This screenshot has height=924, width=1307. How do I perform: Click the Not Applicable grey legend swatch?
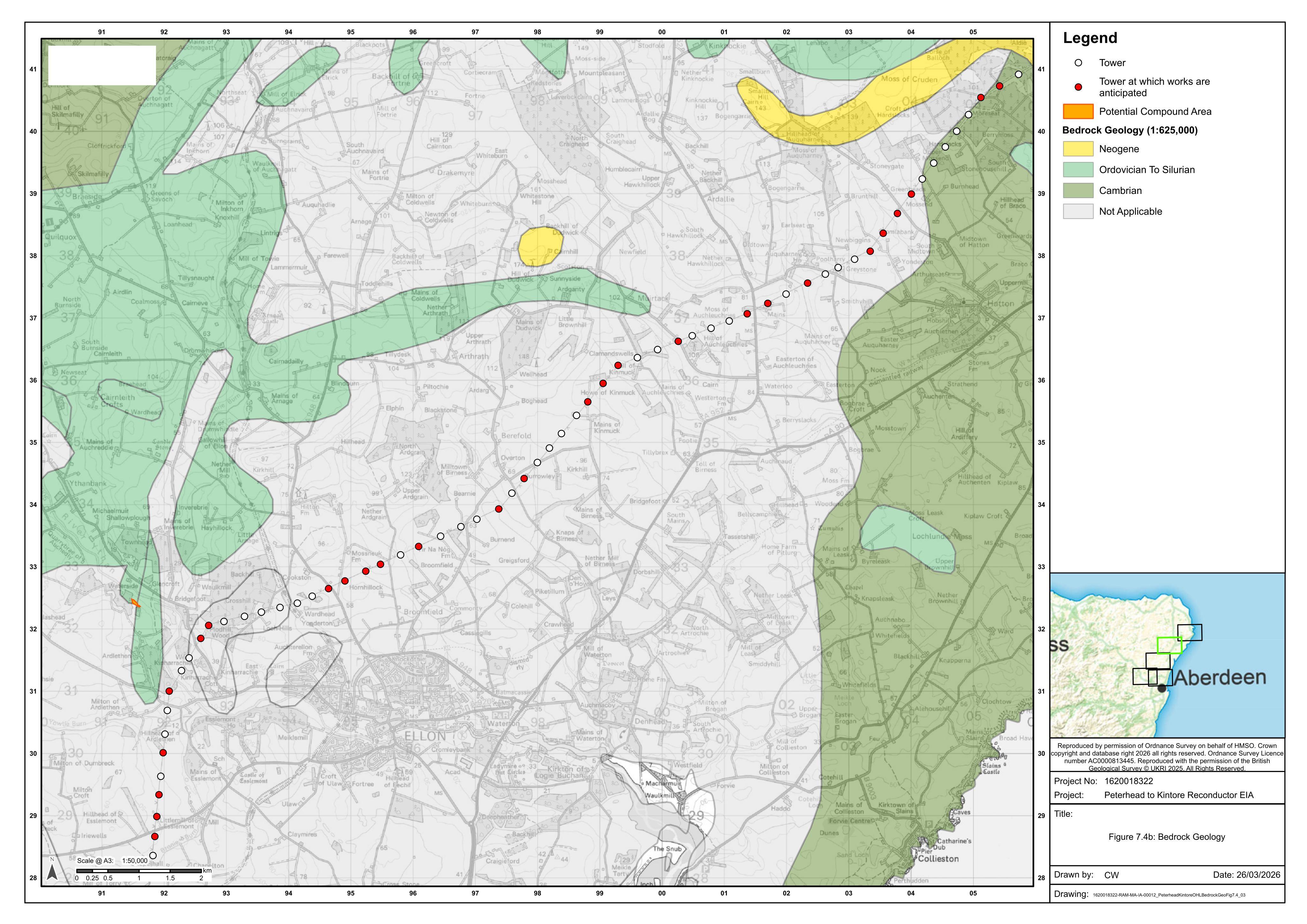pos(1078,212)
